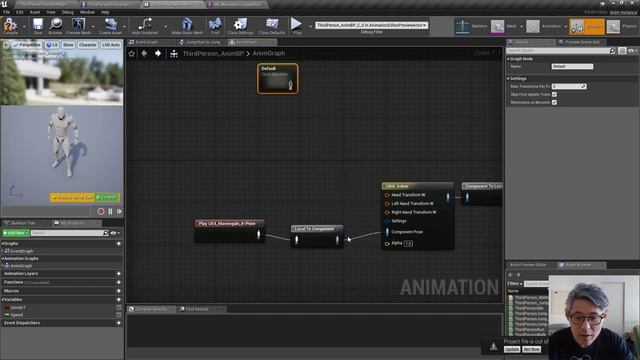Compile the animation blueprint from the toolbar
The height and width of the screenshot is (360, 640).
pos(10,25)
